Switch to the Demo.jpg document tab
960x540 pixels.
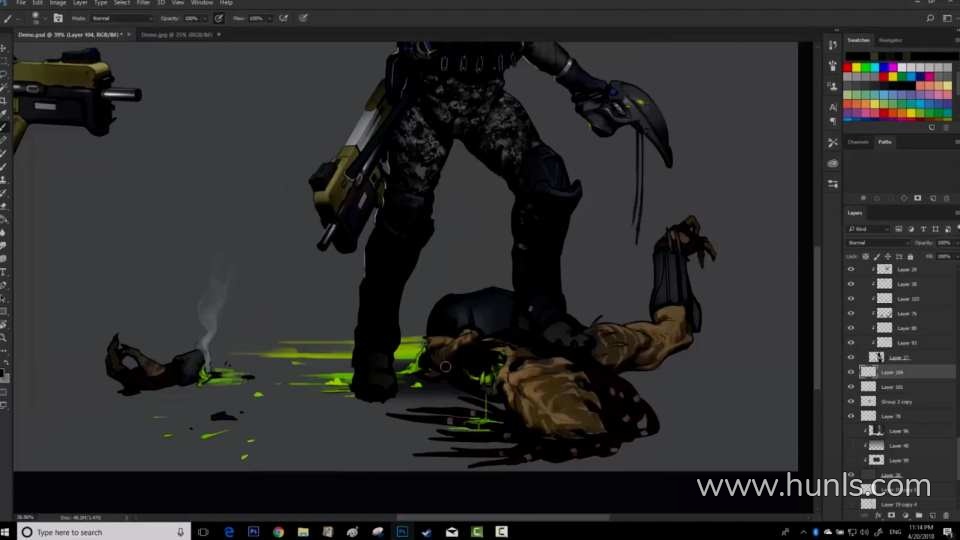point(178,35)
